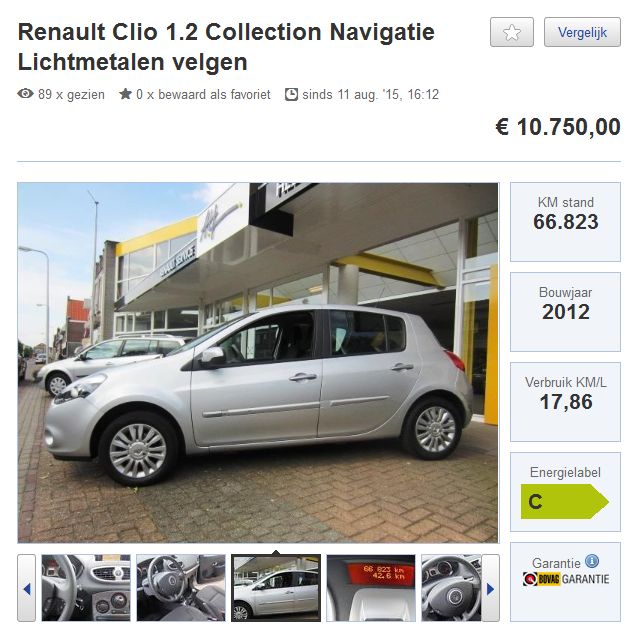Image resolution: width=629 pixels, height=629 pixels.
Task: Click the Verbruik KM/L 17,86 tile
Action: 565,402
